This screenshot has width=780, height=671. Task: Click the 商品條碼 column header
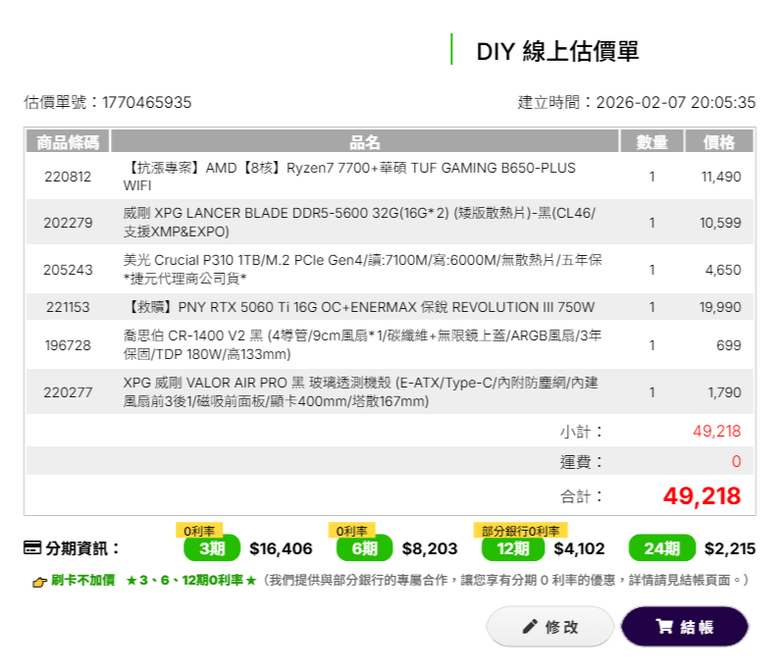(x=68, y=142)
